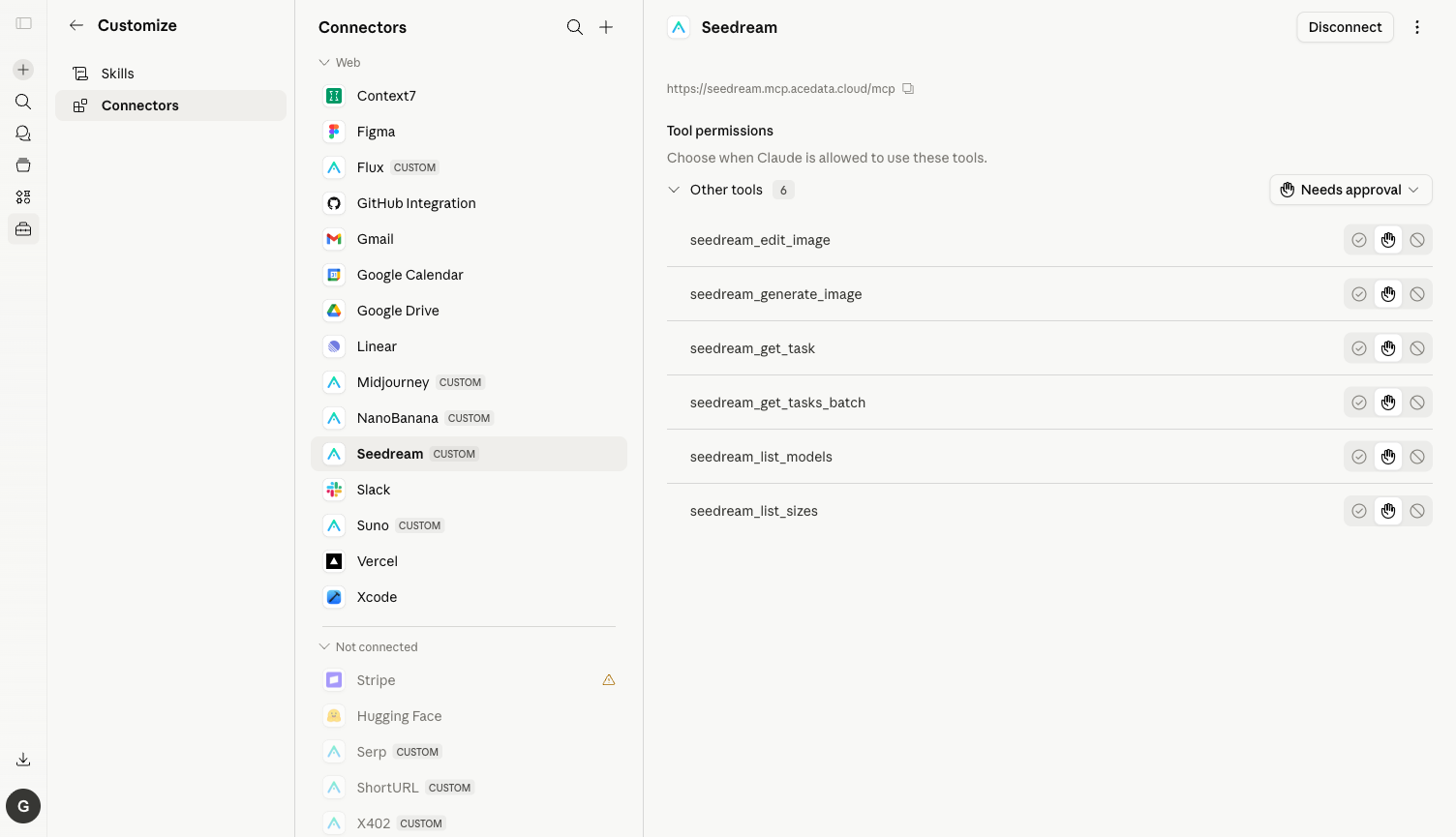Open the projects box icon
This screenshot has height=837, width=1456.
point(23,165)
